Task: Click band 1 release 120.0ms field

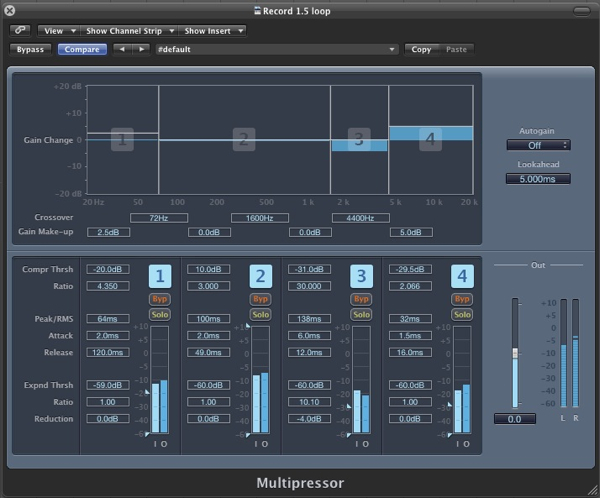Action: click(108, 352)
